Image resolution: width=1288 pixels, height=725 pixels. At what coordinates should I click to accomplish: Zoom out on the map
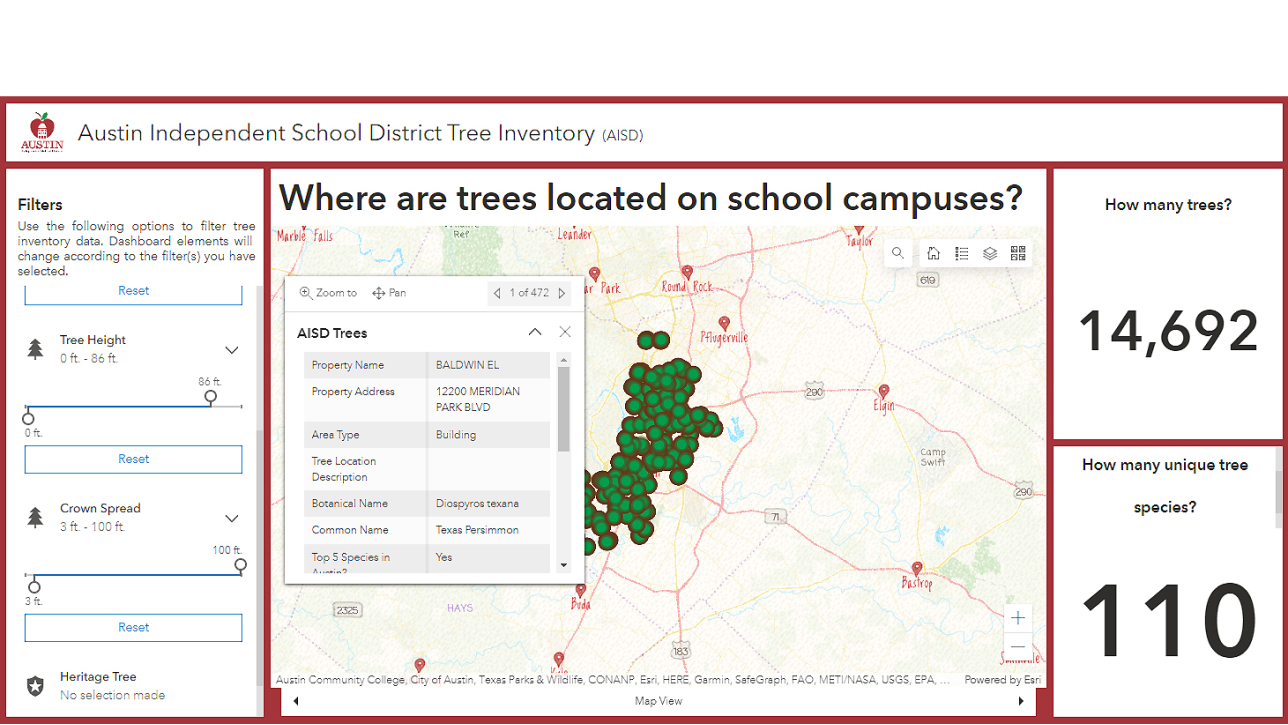click(1018, 646)
